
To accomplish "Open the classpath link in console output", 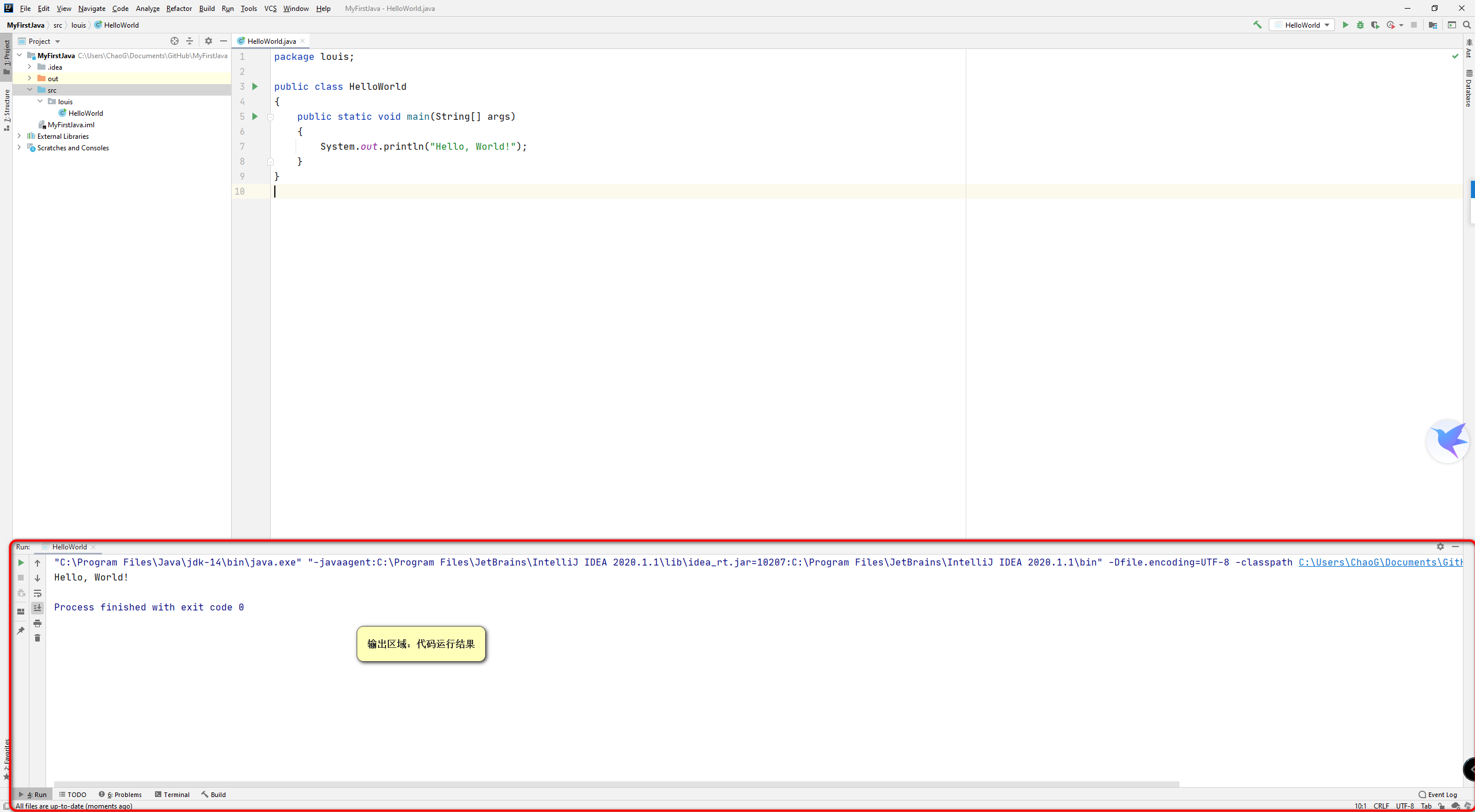I will [x=1380, y=563].
